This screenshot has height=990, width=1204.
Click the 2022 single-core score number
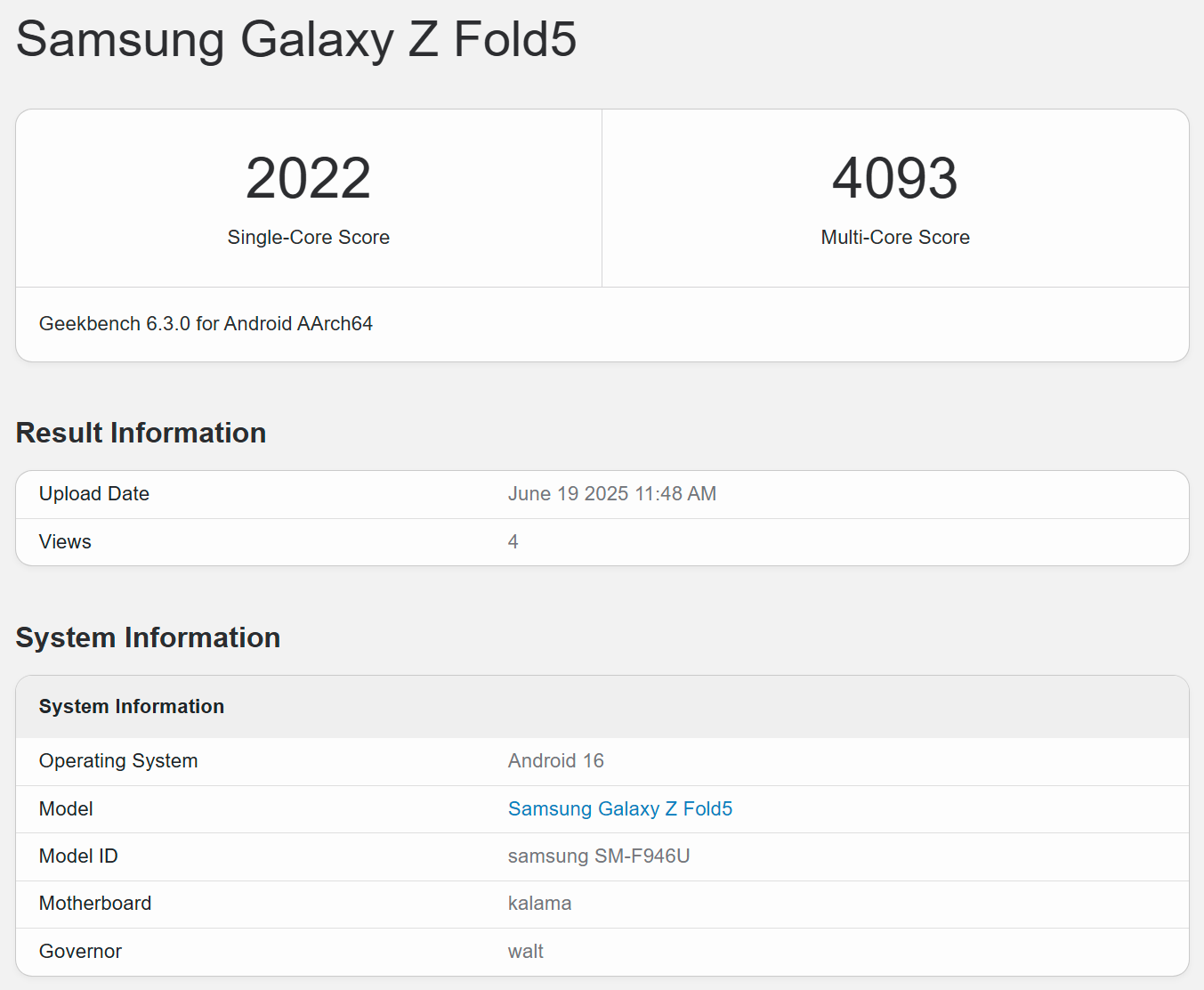(x=308, y=178)
